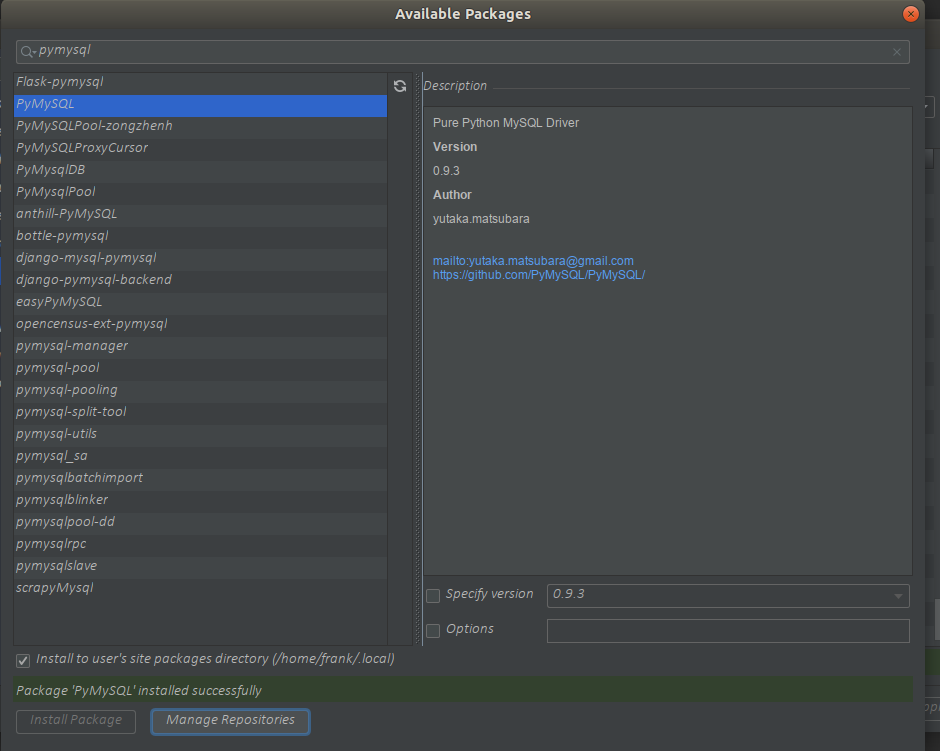Select PyMySQLProxyCursor package

point(200,150)
